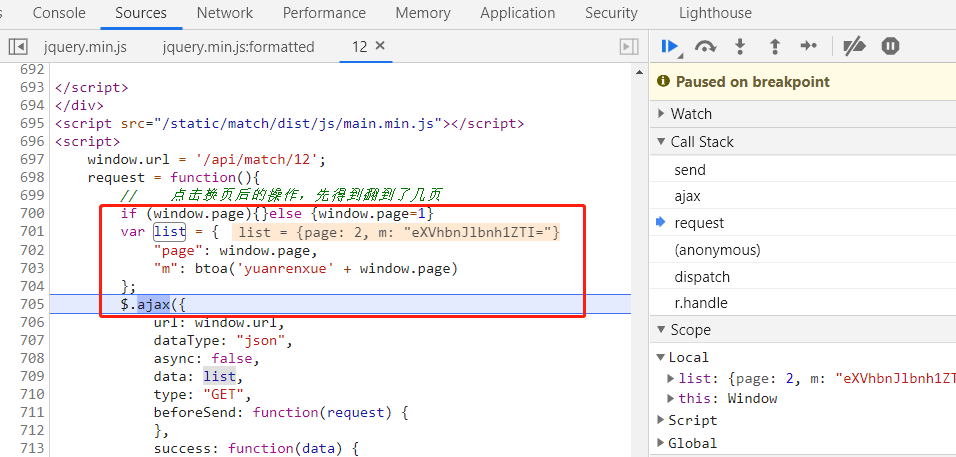Click 'ajax' highlighted on line 705
956x457 pixels.
153,303
